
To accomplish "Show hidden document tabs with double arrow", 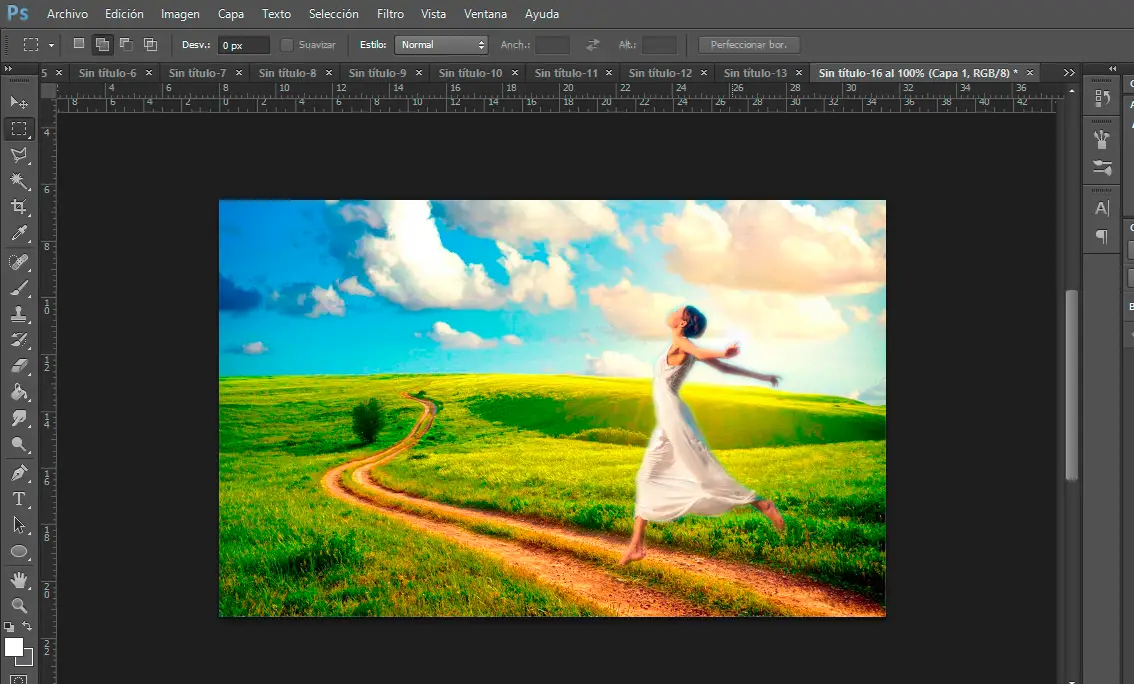I will point(1069,73).
